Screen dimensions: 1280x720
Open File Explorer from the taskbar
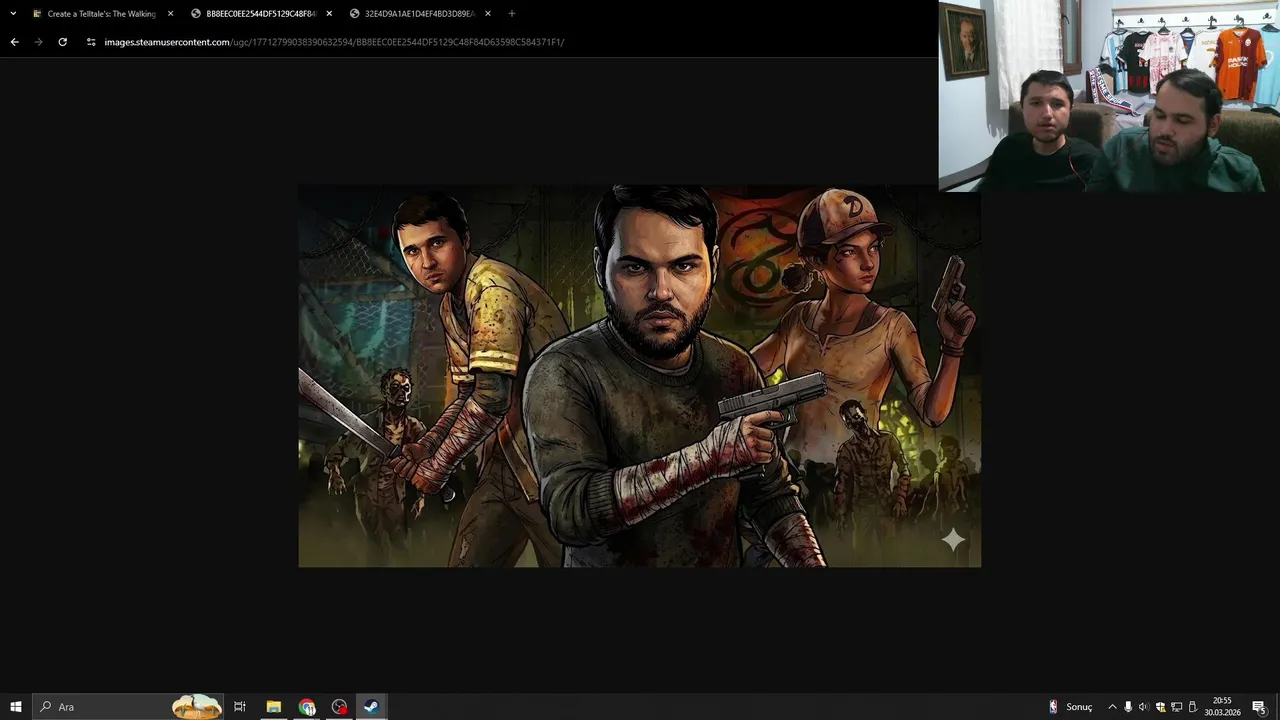[x=273, y=707]
